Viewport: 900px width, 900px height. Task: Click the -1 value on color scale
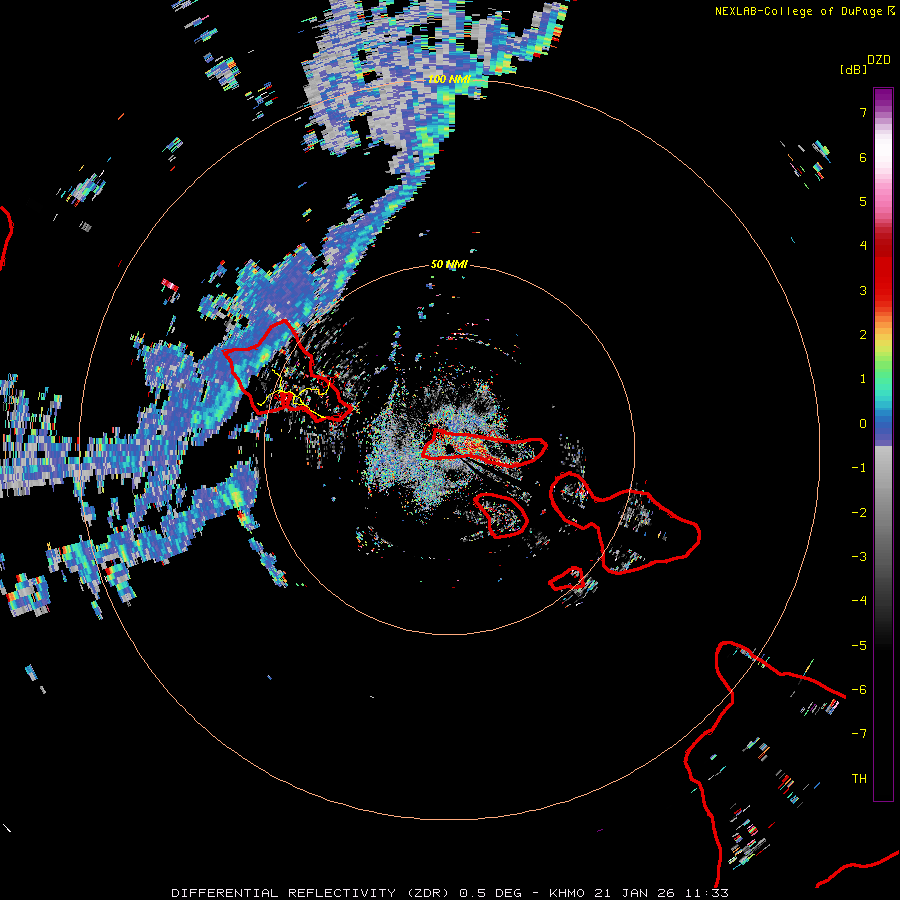click(x=859, y=468)
